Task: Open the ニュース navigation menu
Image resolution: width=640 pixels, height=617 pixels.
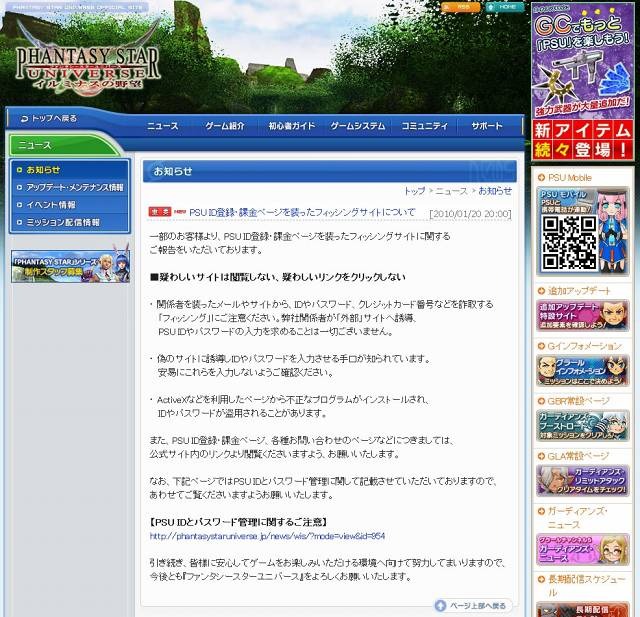Action: coord(163,126)
